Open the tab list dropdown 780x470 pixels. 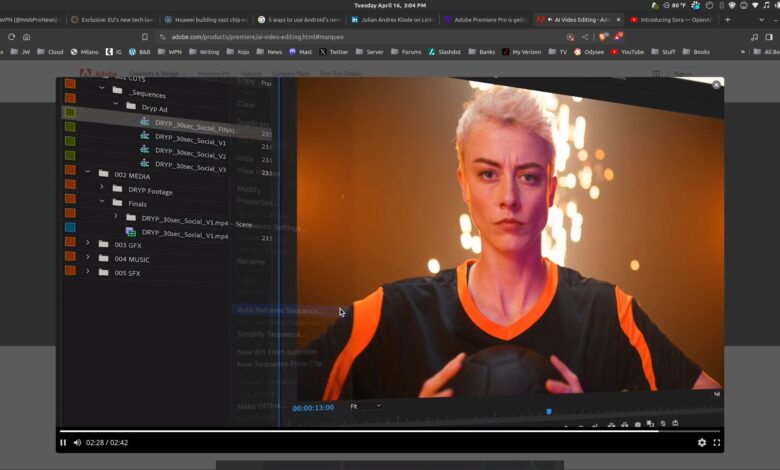pos(762,20)
